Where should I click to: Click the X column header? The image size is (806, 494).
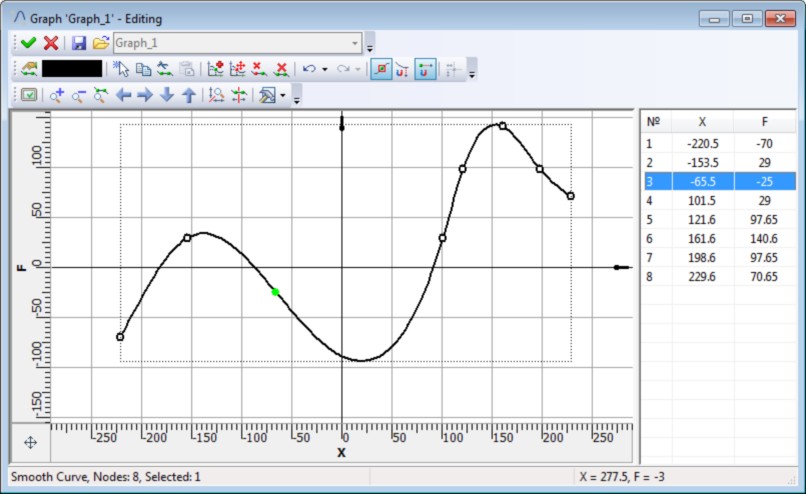702,121
